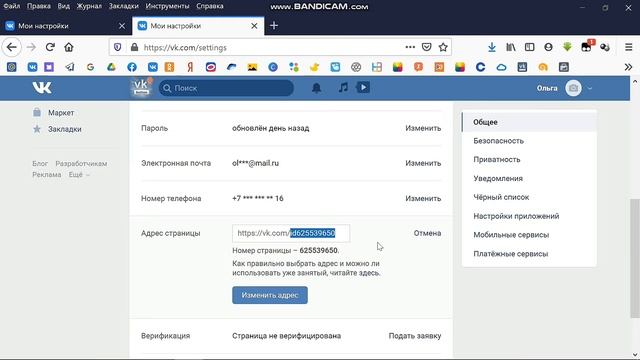
Task: Expand the Ещё footer dropdown
Action: point(79,175)
